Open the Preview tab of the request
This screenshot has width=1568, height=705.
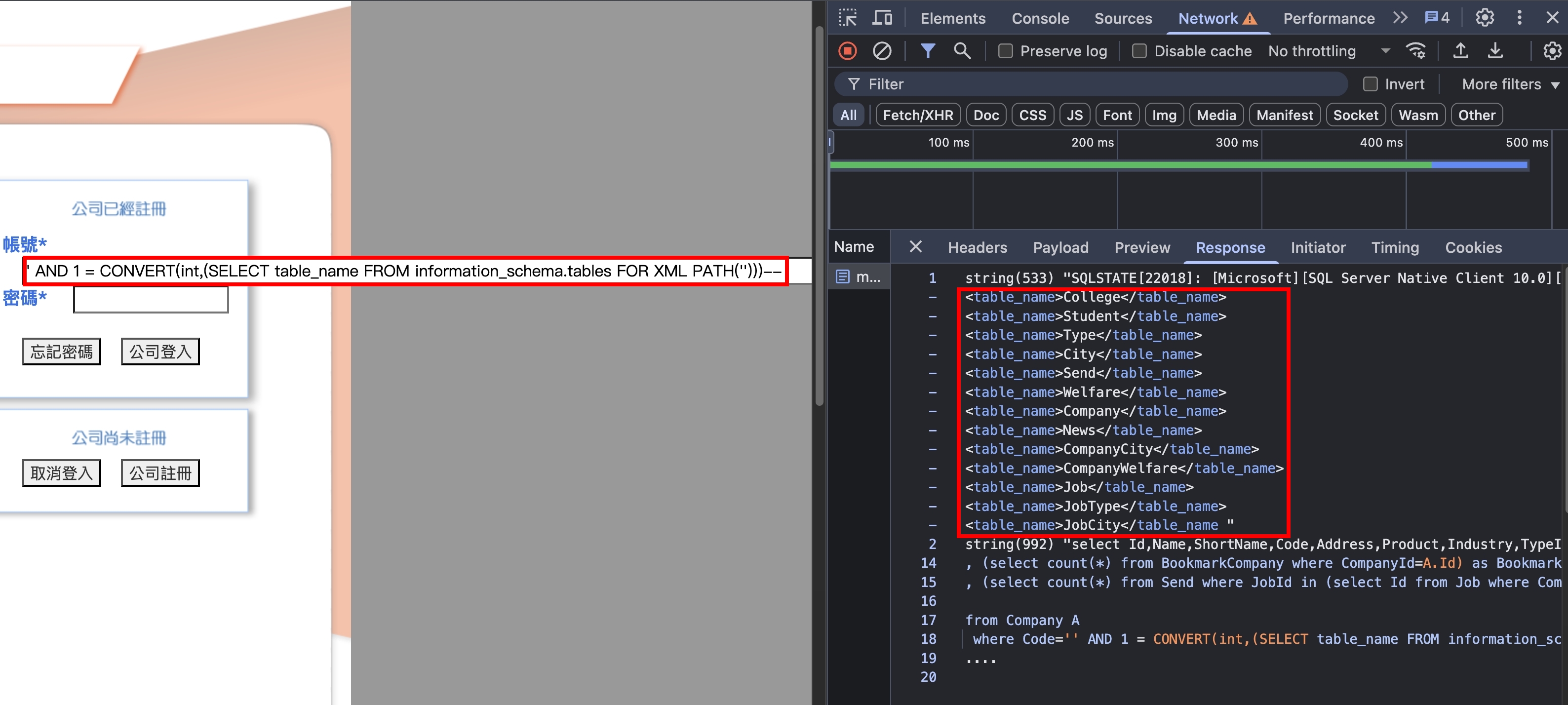tap(1142, 247)
